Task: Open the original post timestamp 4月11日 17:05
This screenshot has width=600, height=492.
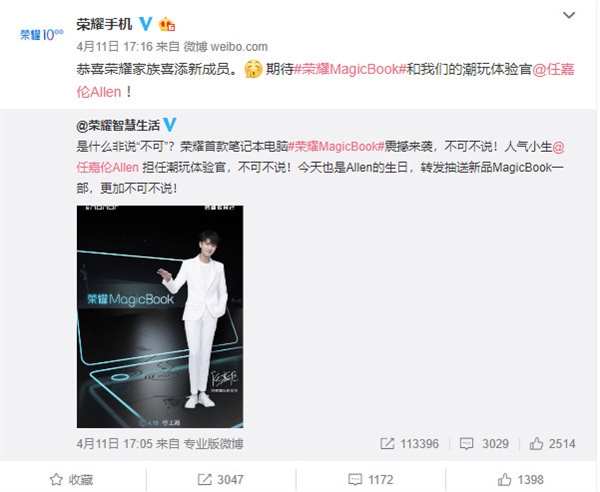Action: coord(114,444)
